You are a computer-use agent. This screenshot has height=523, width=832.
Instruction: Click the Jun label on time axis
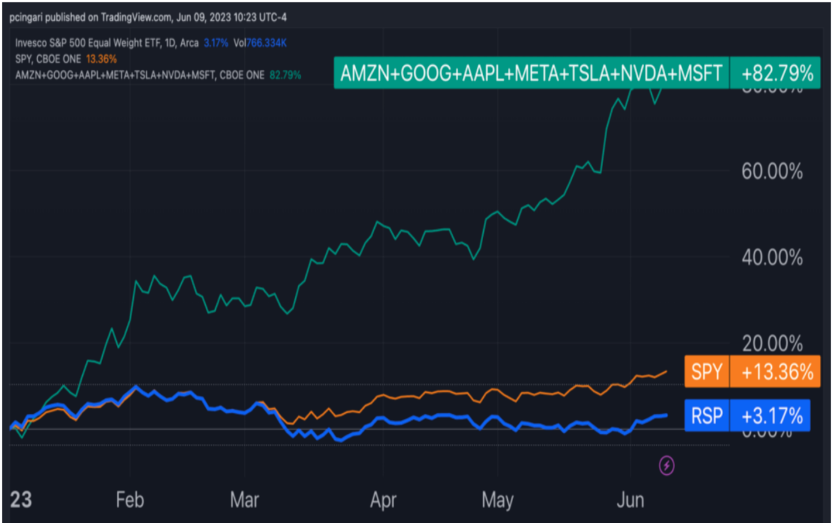coord(630,500)
